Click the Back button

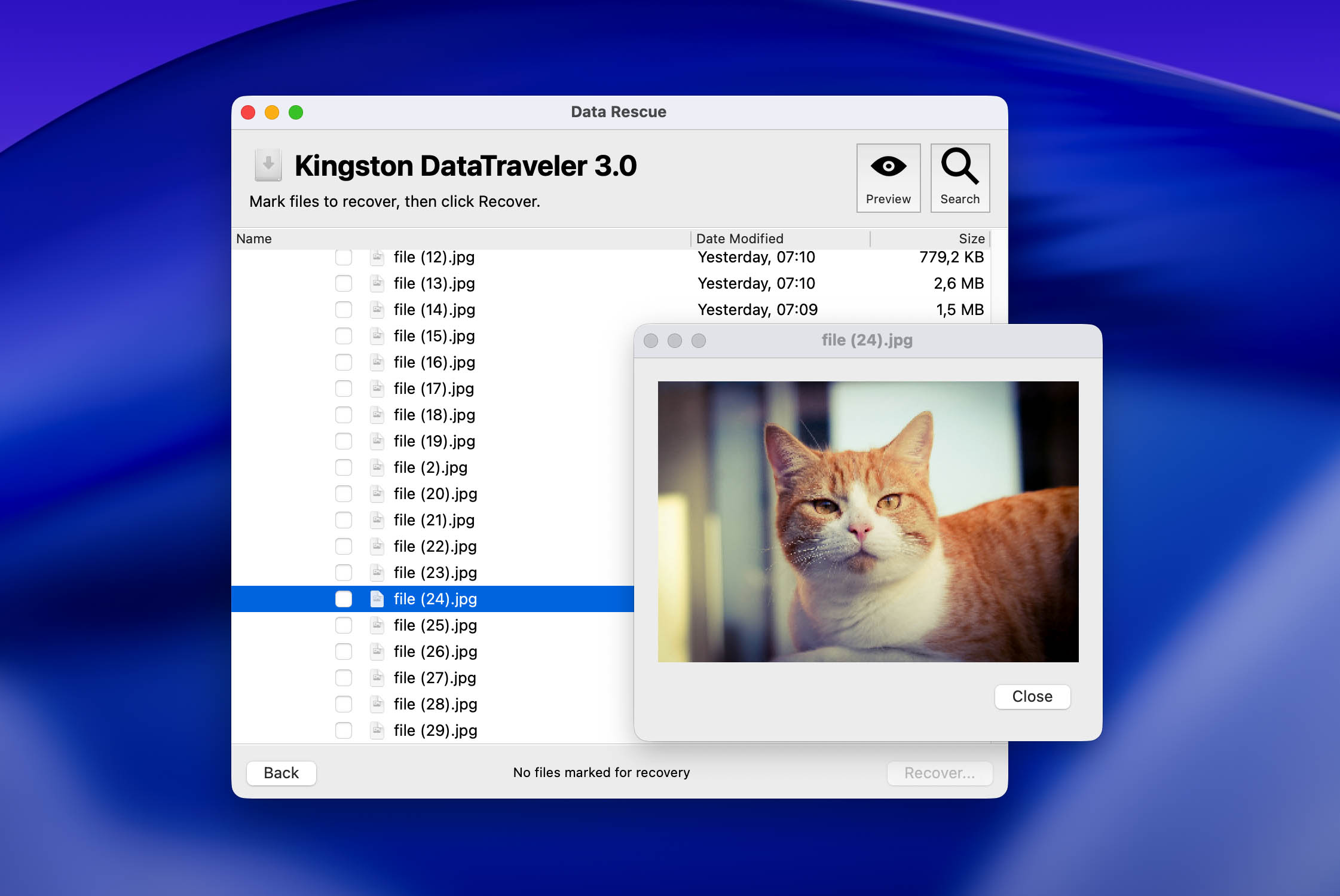tap(281, 772)
